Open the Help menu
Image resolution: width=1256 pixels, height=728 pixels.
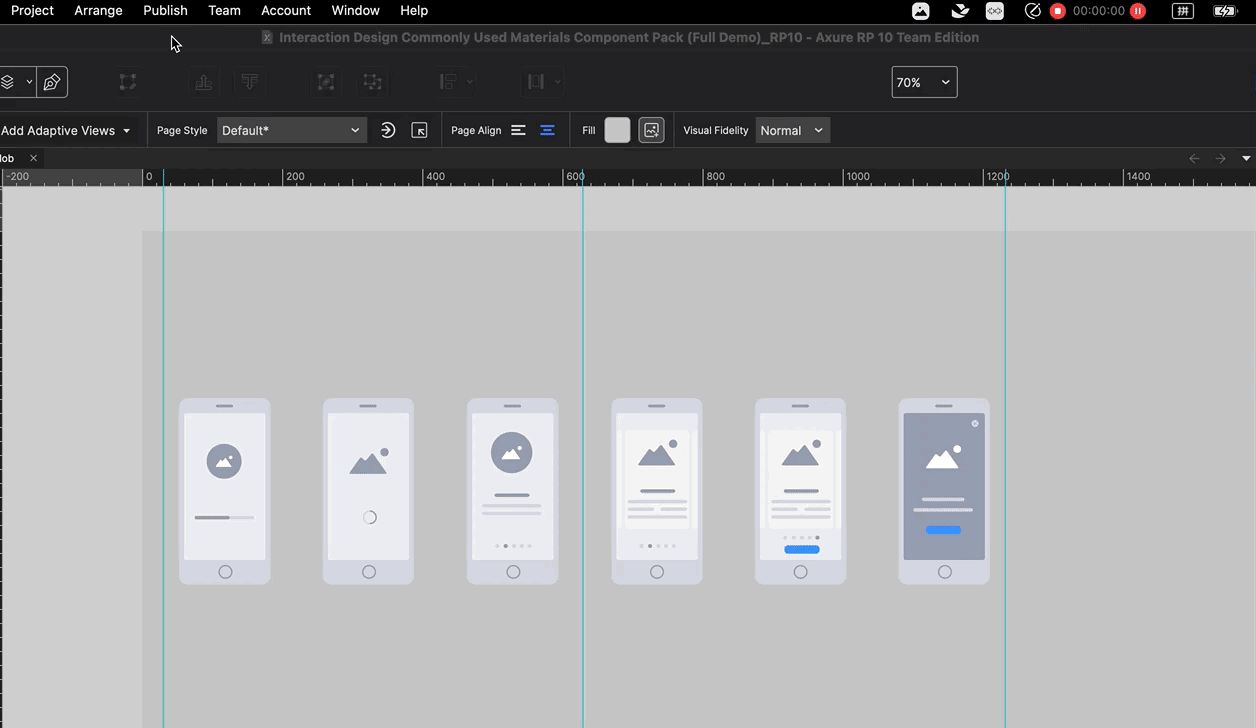pyautogui.click(x=414, y=10)
